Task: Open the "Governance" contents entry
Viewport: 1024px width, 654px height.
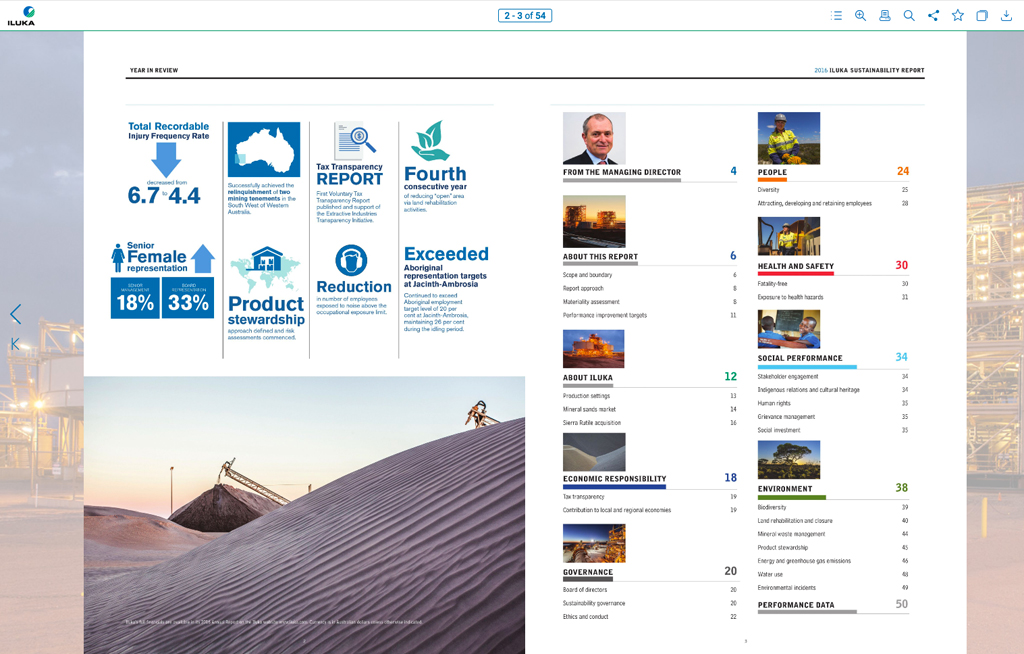Action: (x=588, y=572)
